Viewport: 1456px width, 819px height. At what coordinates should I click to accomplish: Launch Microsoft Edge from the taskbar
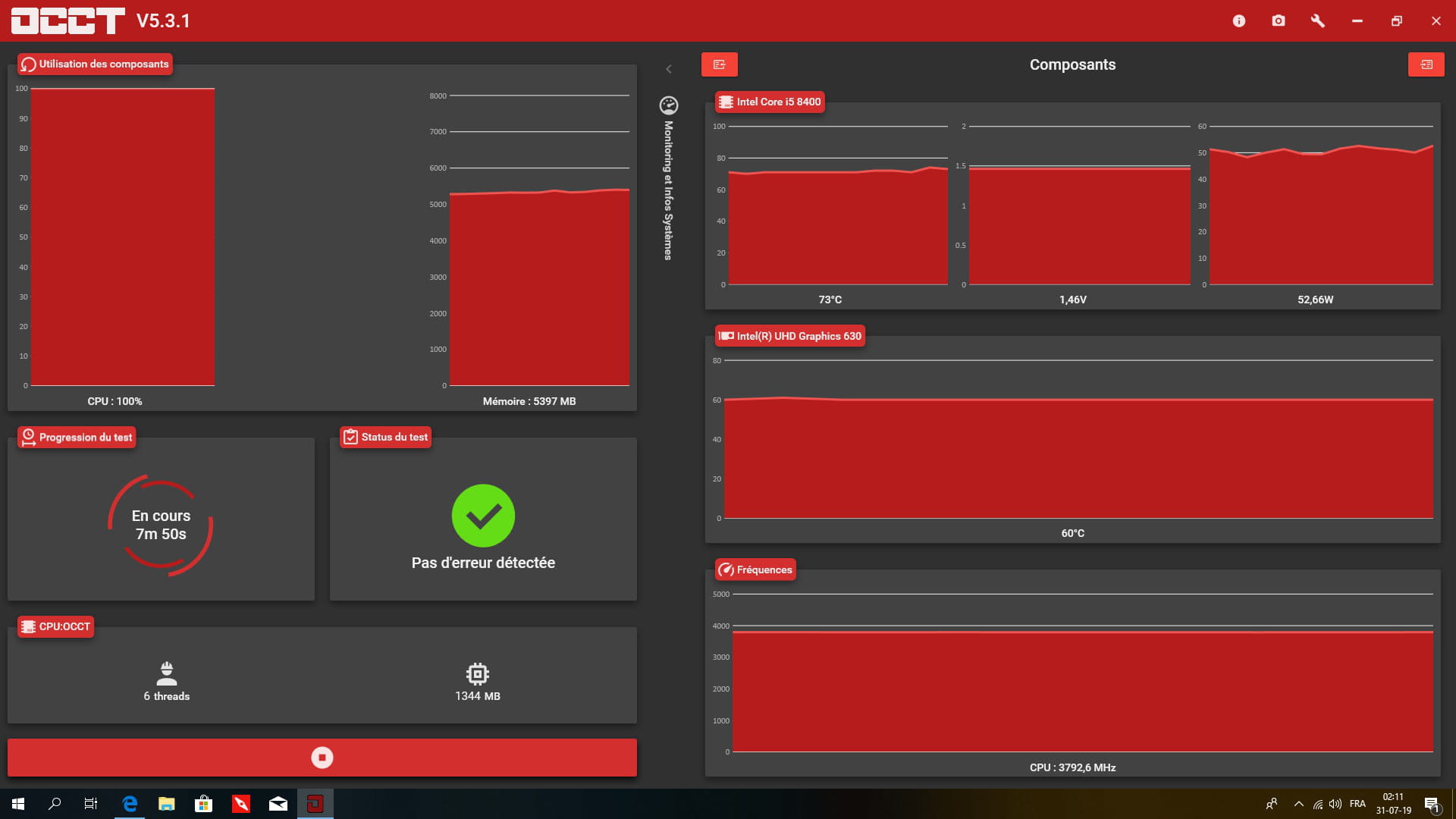(x=130, y=804)
